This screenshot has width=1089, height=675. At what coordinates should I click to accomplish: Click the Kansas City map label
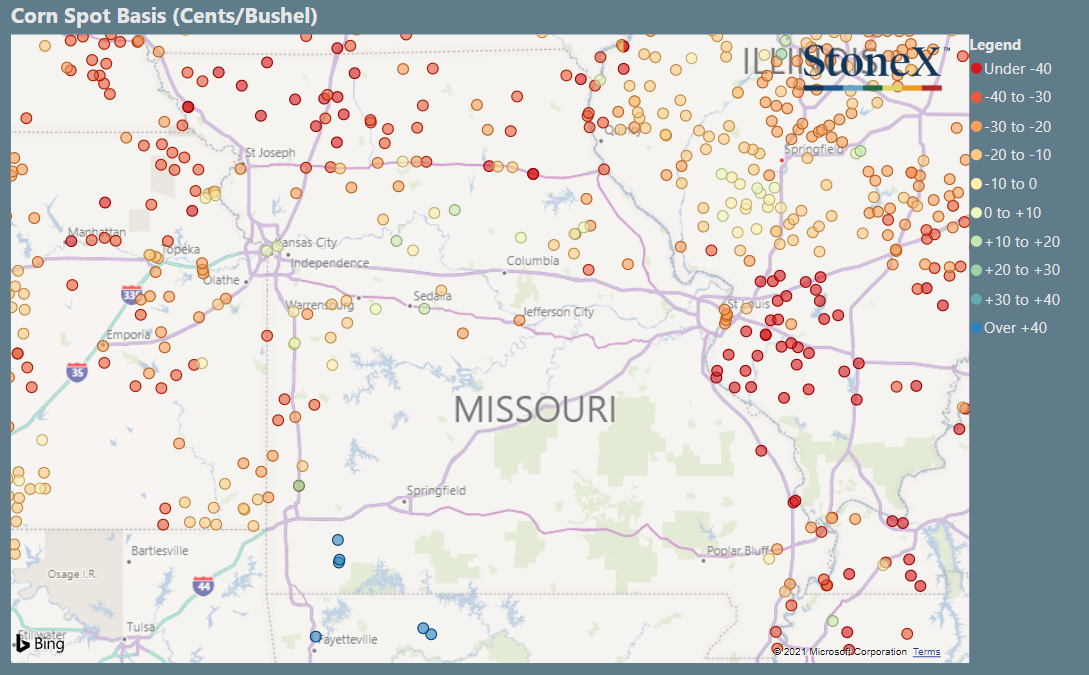coord(306,242)
